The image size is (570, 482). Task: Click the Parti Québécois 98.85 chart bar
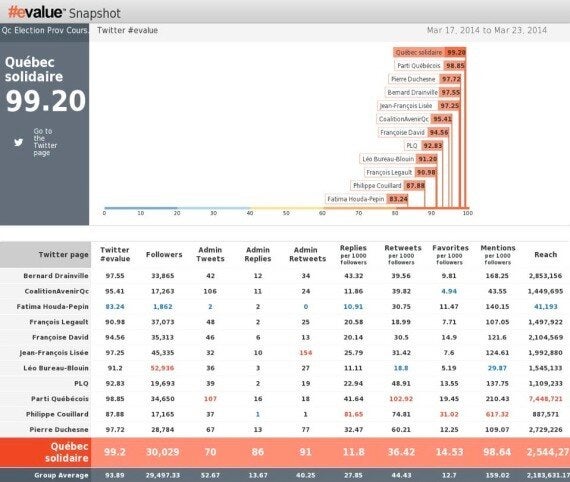430,66
